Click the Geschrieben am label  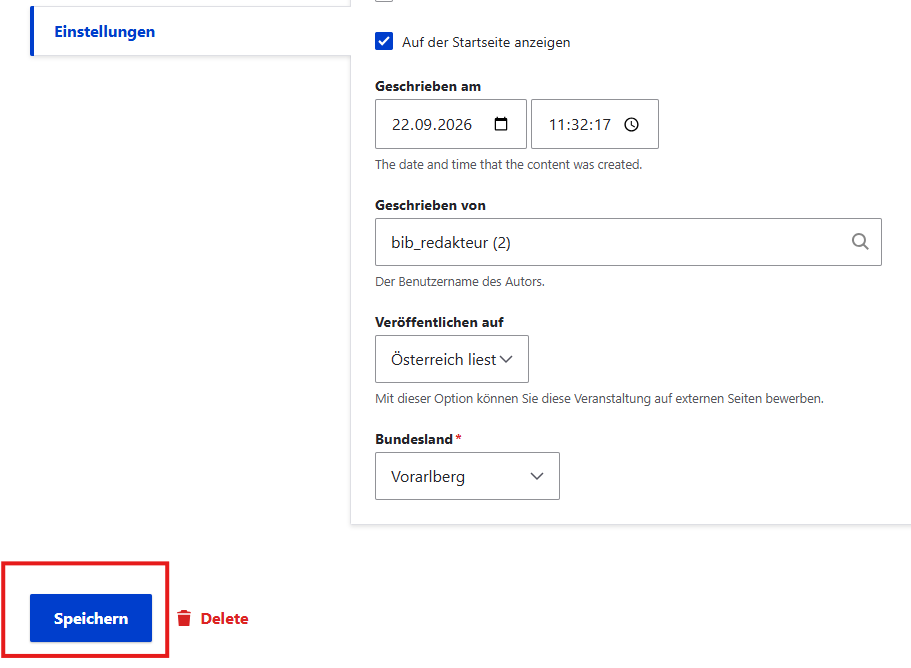[428, 87]
